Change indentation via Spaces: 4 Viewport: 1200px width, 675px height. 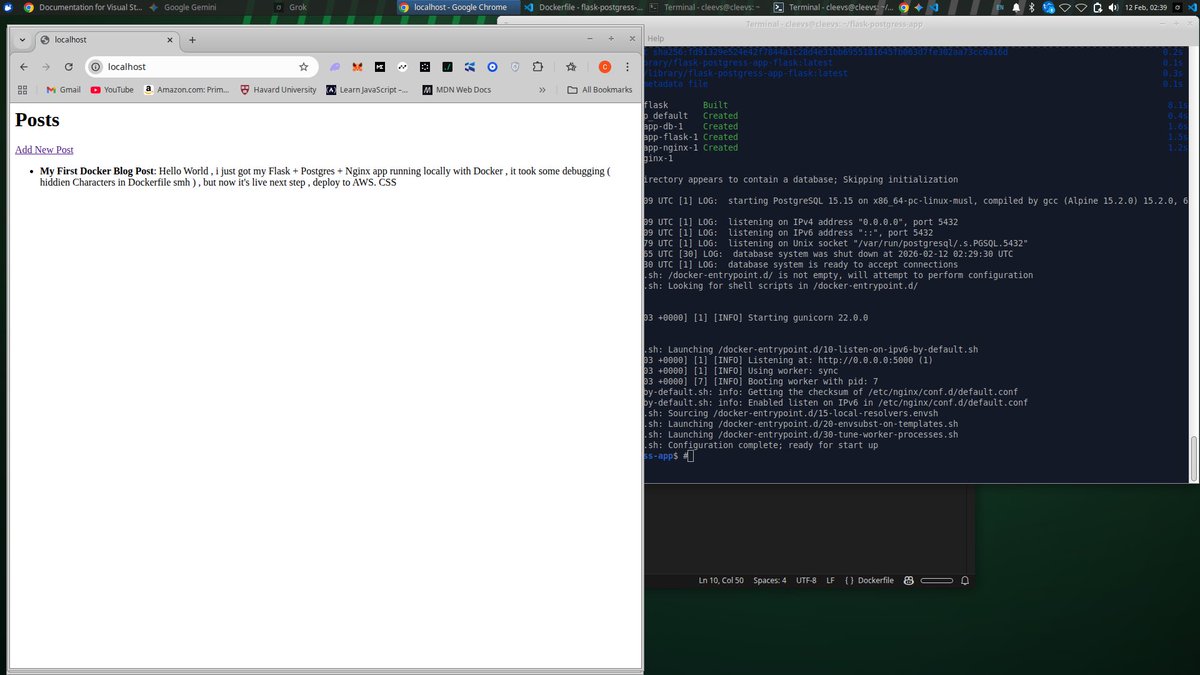[x=770, y=580]
